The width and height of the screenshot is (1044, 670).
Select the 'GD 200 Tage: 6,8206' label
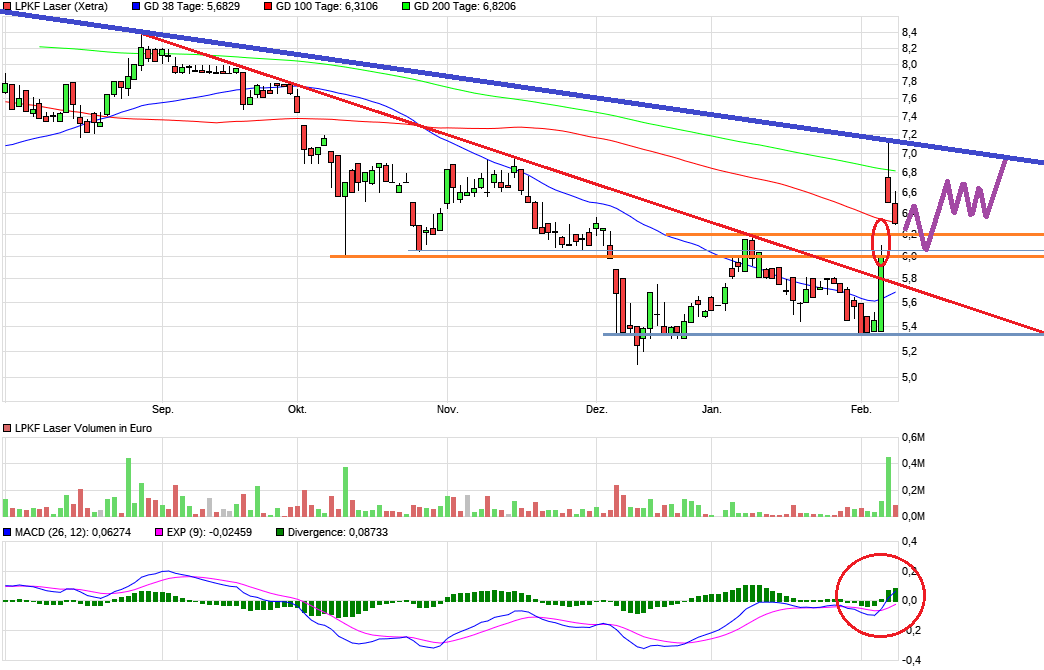click(x=465, y=7)
